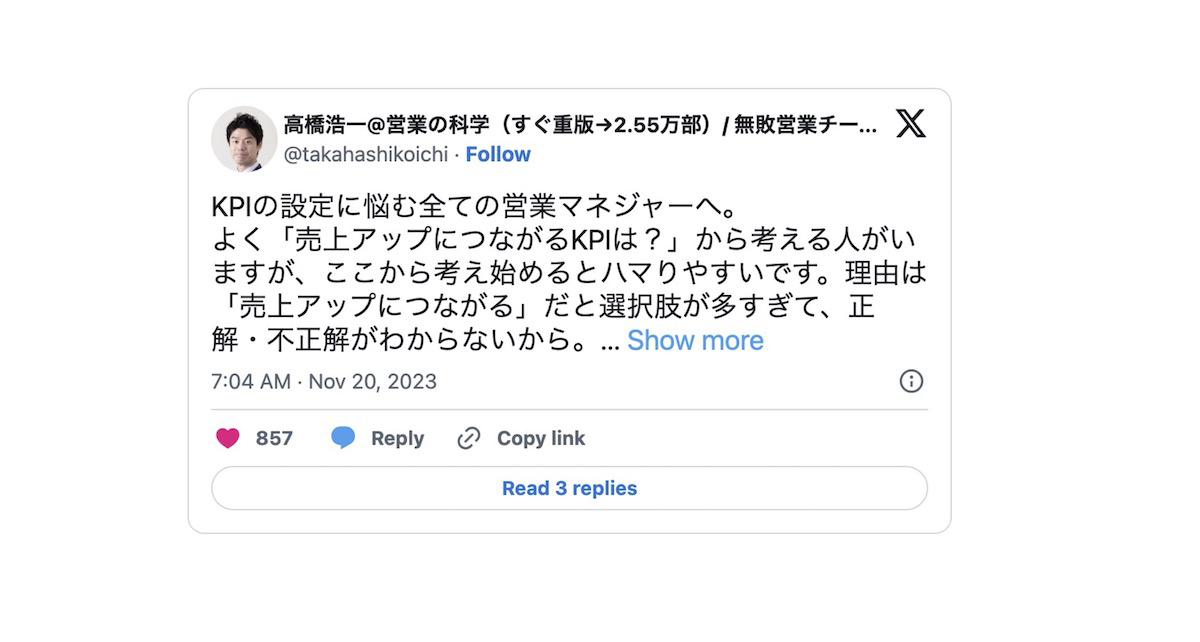Click the 857 likes count

(x=274, y=438)
